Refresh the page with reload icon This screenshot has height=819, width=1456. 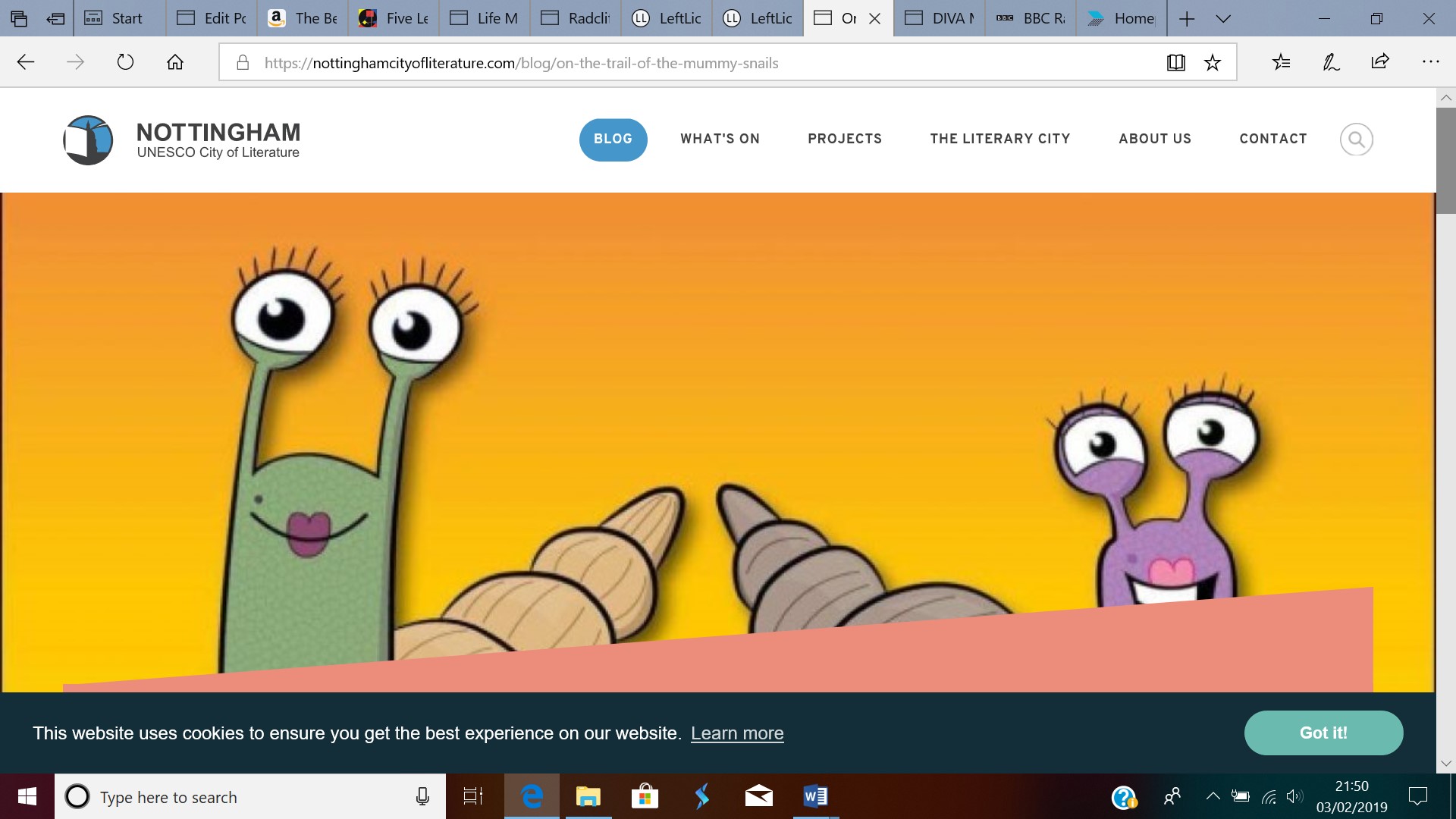click(x=125, y=62)
